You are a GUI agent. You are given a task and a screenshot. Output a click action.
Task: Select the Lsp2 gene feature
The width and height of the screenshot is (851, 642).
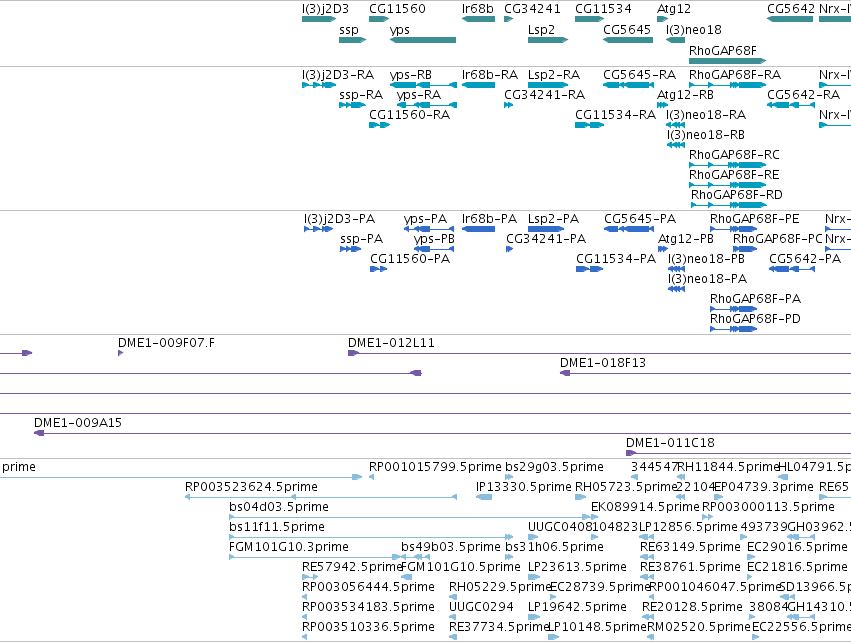(x=548, y=40)
